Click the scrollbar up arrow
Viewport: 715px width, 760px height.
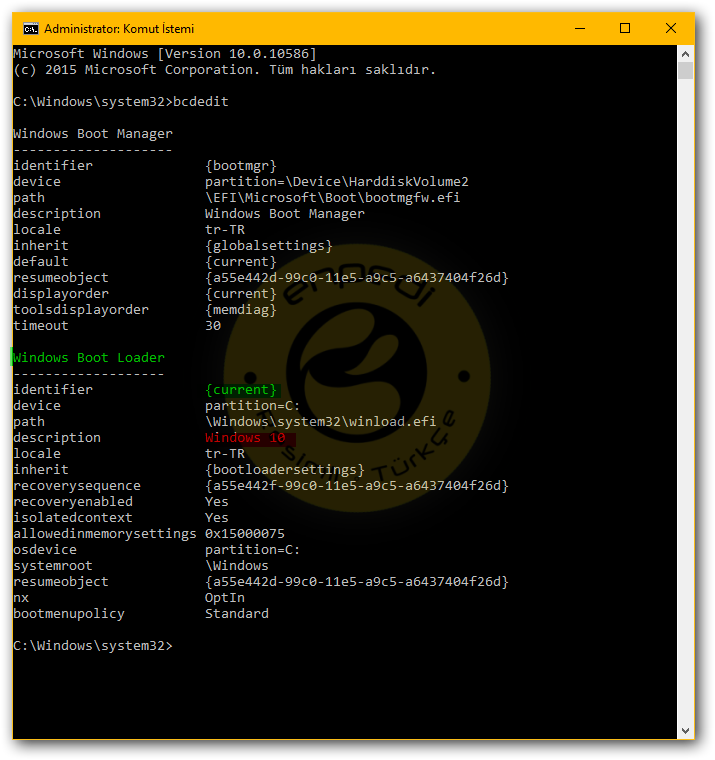click(685, 53)
